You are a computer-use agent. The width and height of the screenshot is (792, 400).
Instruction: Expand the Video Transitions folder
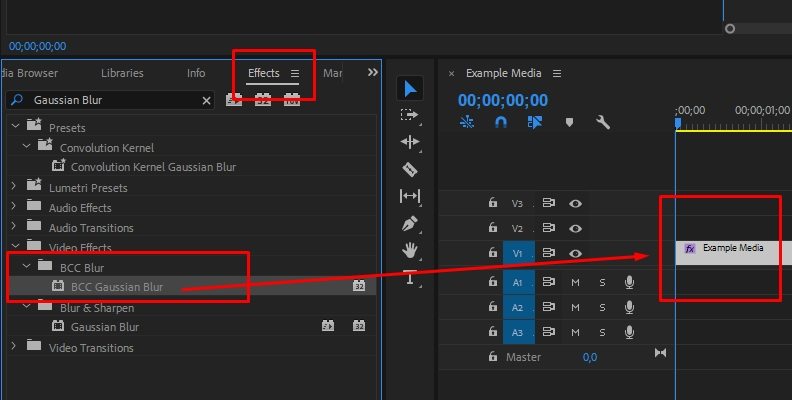(15, 346)
